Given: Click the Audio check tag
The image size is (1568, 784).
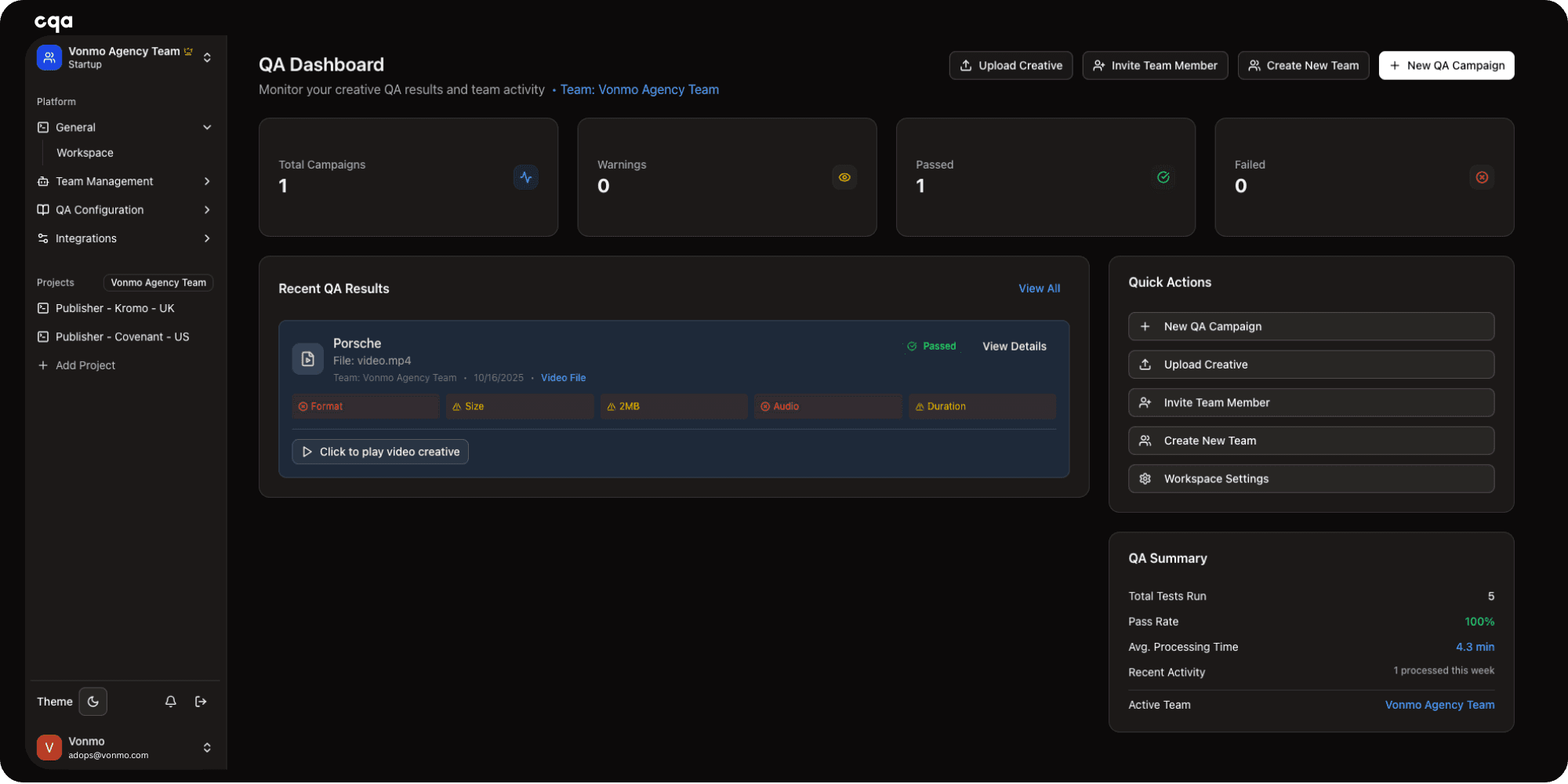Looking at the screenshot, I should click(x=828, y=406).
